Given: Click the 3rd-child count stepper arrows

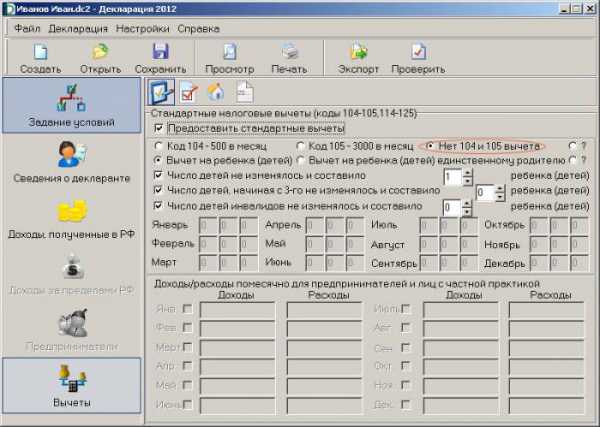Looking at the screenshot, I should coord(500,193).
